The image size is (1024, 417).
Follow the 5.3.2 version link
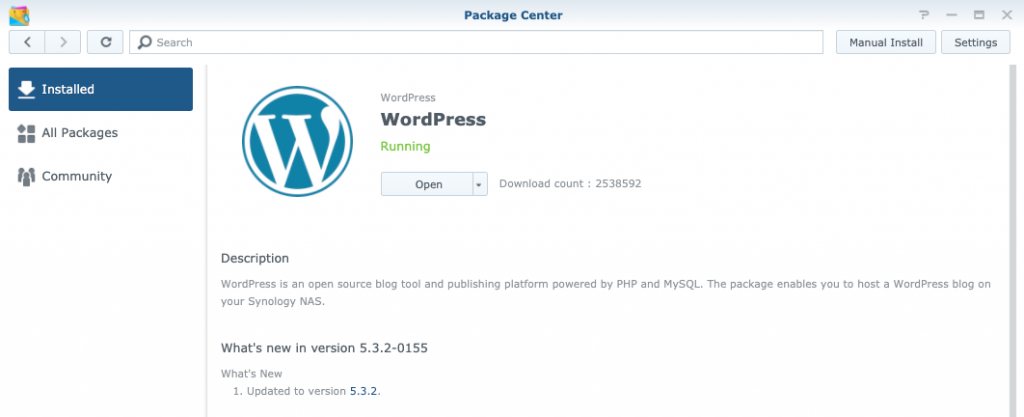pyautogui.click(x=364, y=392)
